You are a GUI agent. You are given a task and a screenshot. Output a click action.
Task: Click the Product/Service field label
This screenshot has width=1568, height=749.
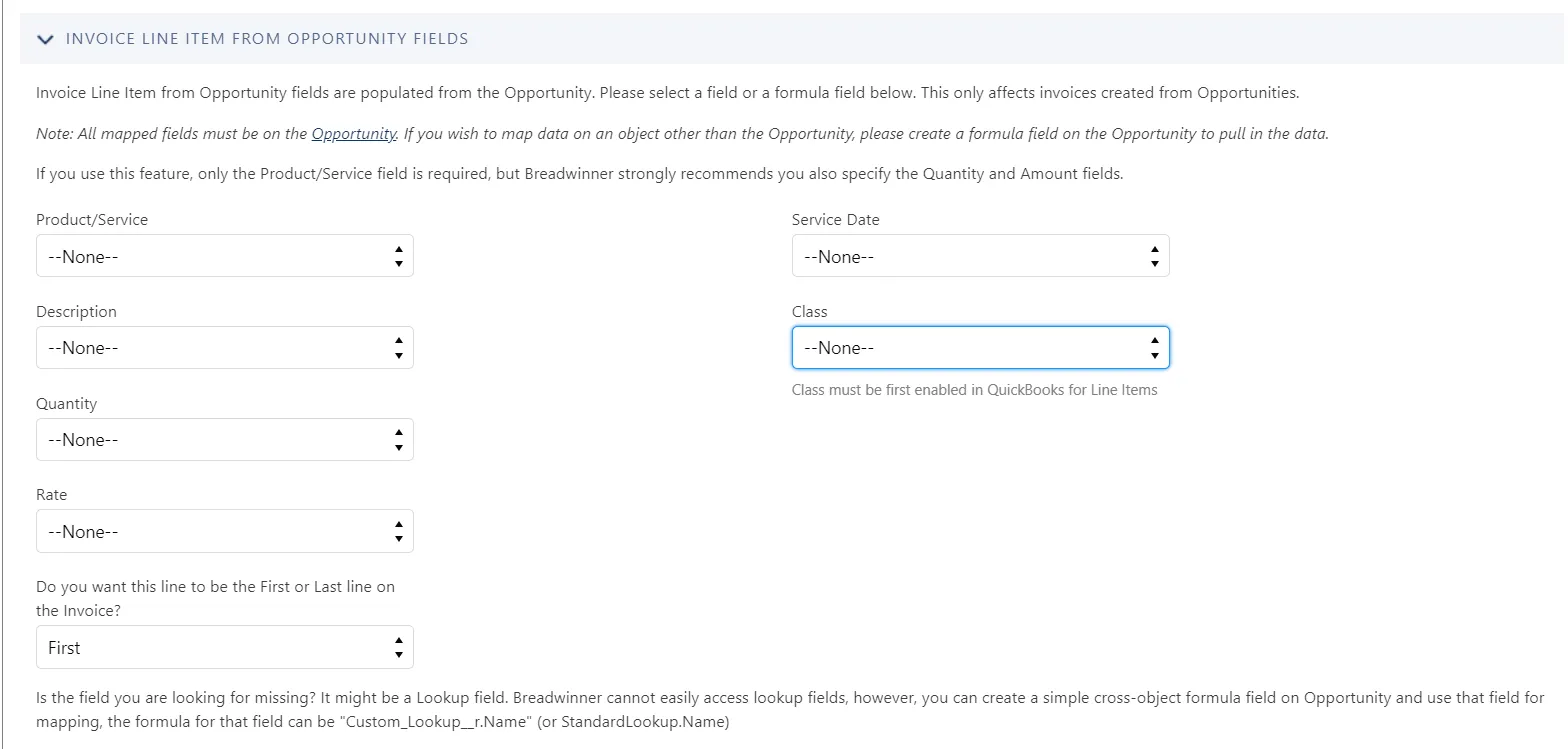point(92,219)
